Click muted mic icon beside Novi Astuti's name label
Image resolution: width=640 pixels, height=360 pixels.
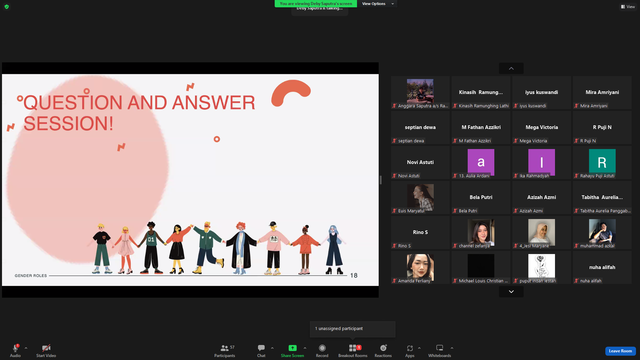tap(394, 176)
